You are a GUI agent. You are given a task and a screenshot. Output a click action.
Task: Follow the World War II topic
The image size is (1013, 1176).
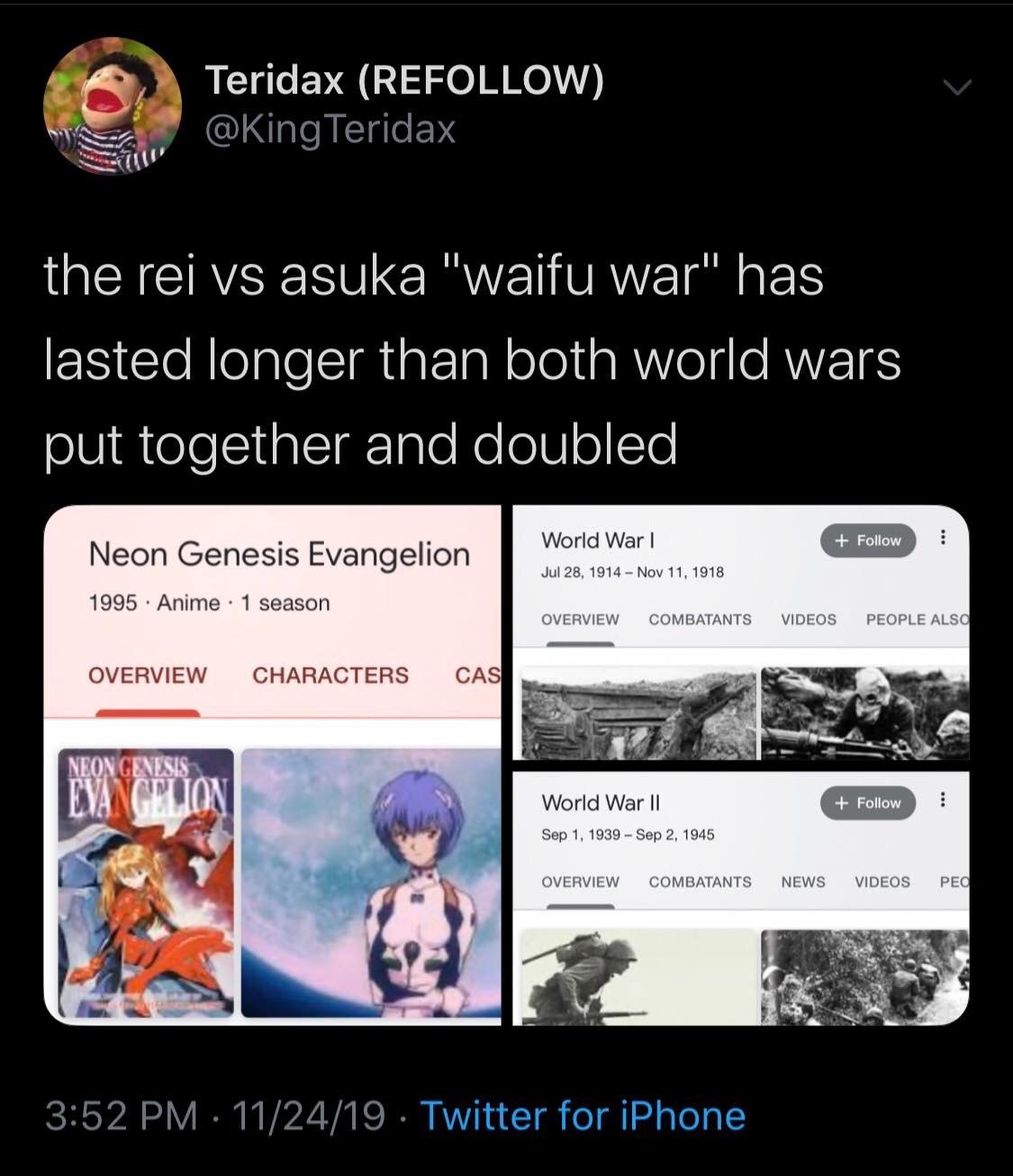point(868,802)
